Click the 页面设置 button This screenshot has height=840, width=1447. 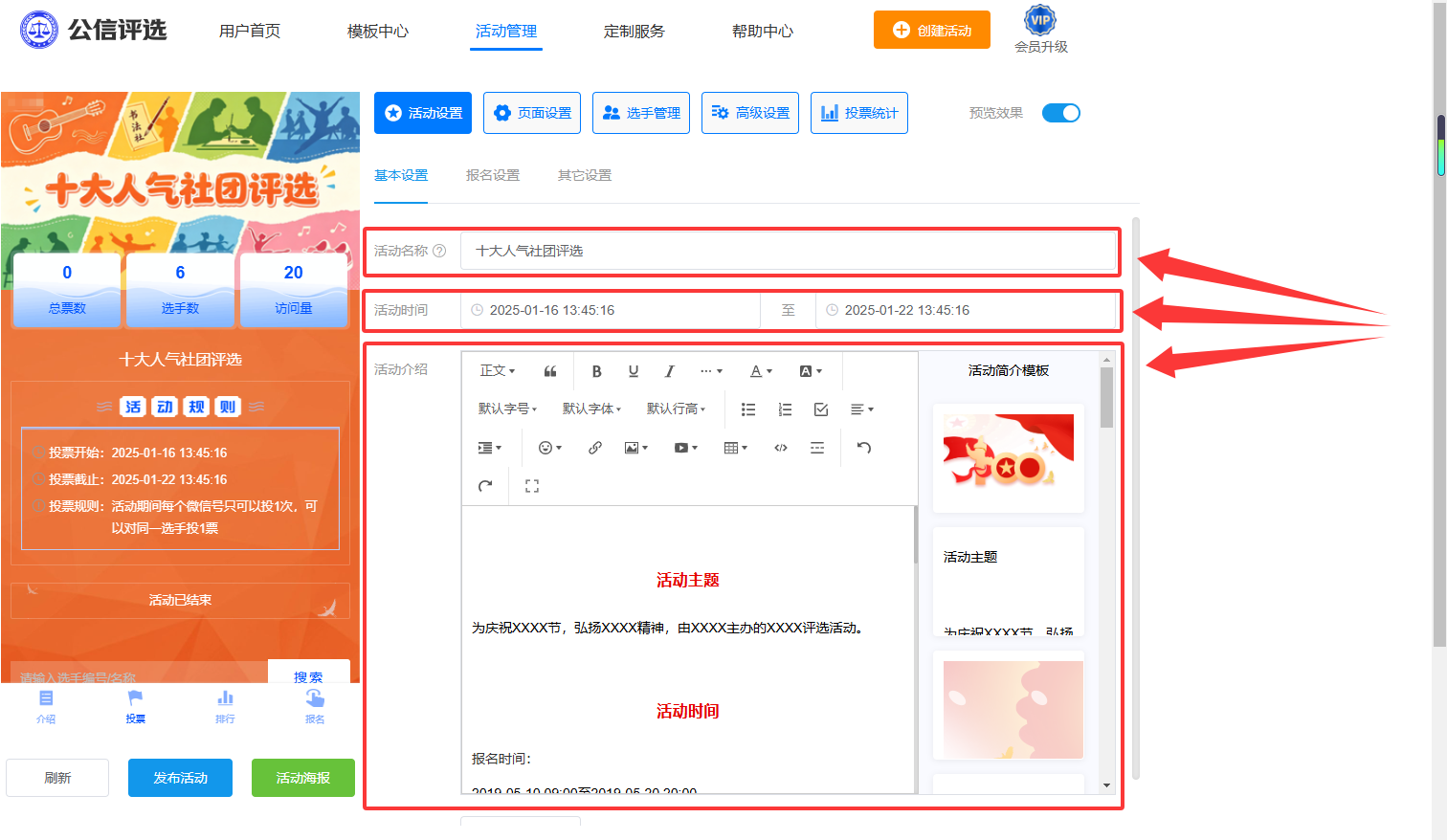532,113
